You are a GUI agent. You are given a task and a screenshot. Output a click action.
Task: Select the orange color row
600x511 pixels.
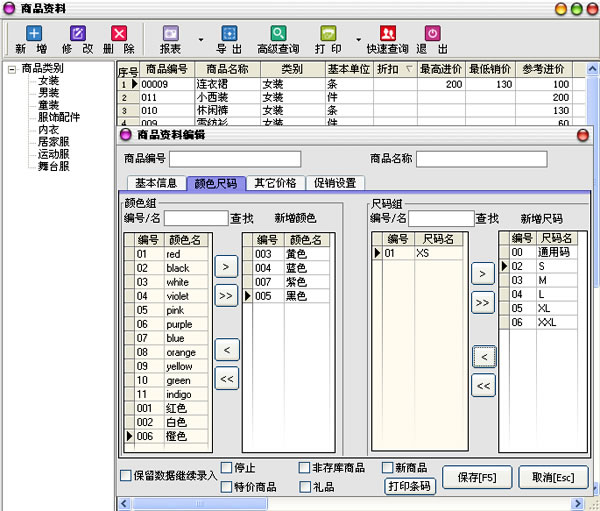click(x=180, y=352)
